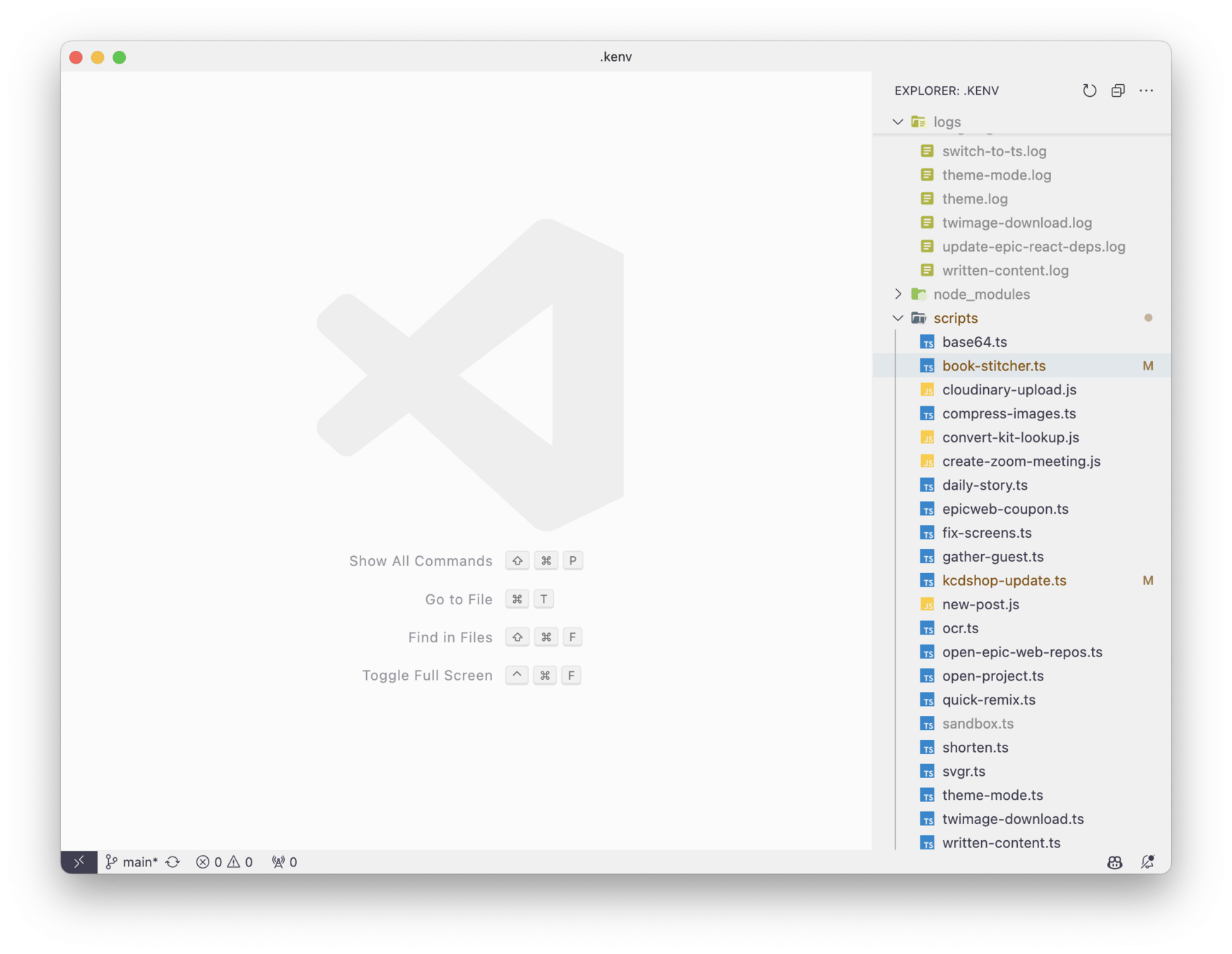1232x954 pixels.
Task: Collapse all folders in Explorer
Action: 1117,90
